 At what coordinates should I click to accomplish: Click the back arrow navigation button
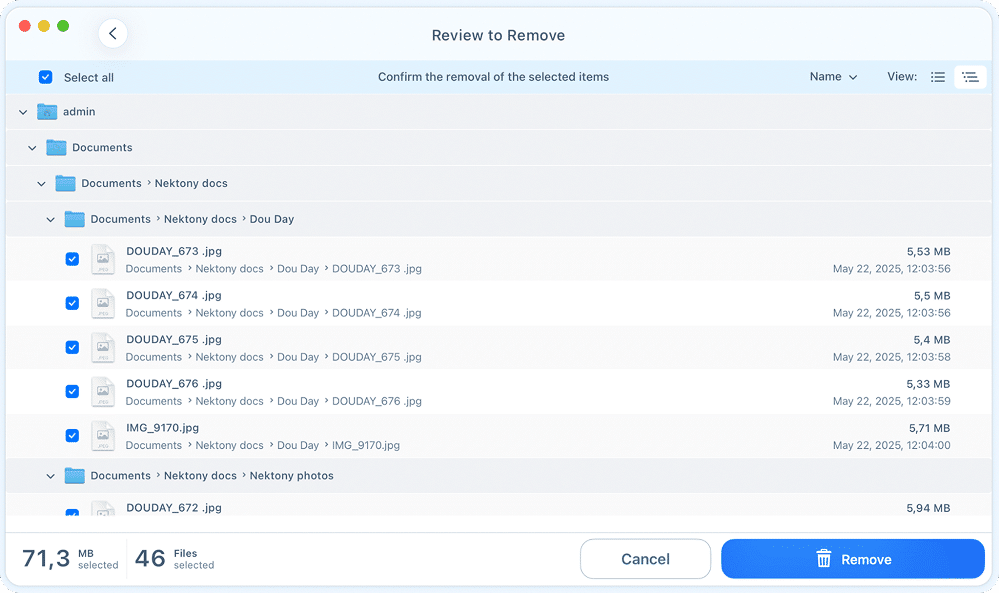(112, 33)
